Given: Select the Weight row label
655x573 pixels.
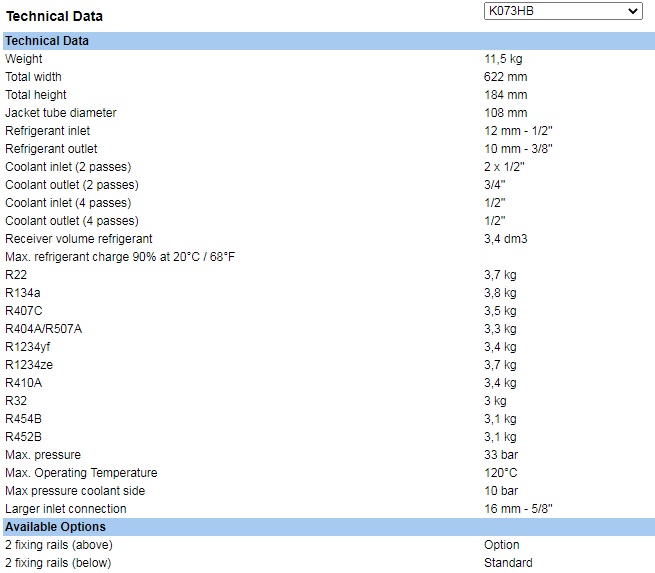Looking at the screenshot, I should coord(24,59).
